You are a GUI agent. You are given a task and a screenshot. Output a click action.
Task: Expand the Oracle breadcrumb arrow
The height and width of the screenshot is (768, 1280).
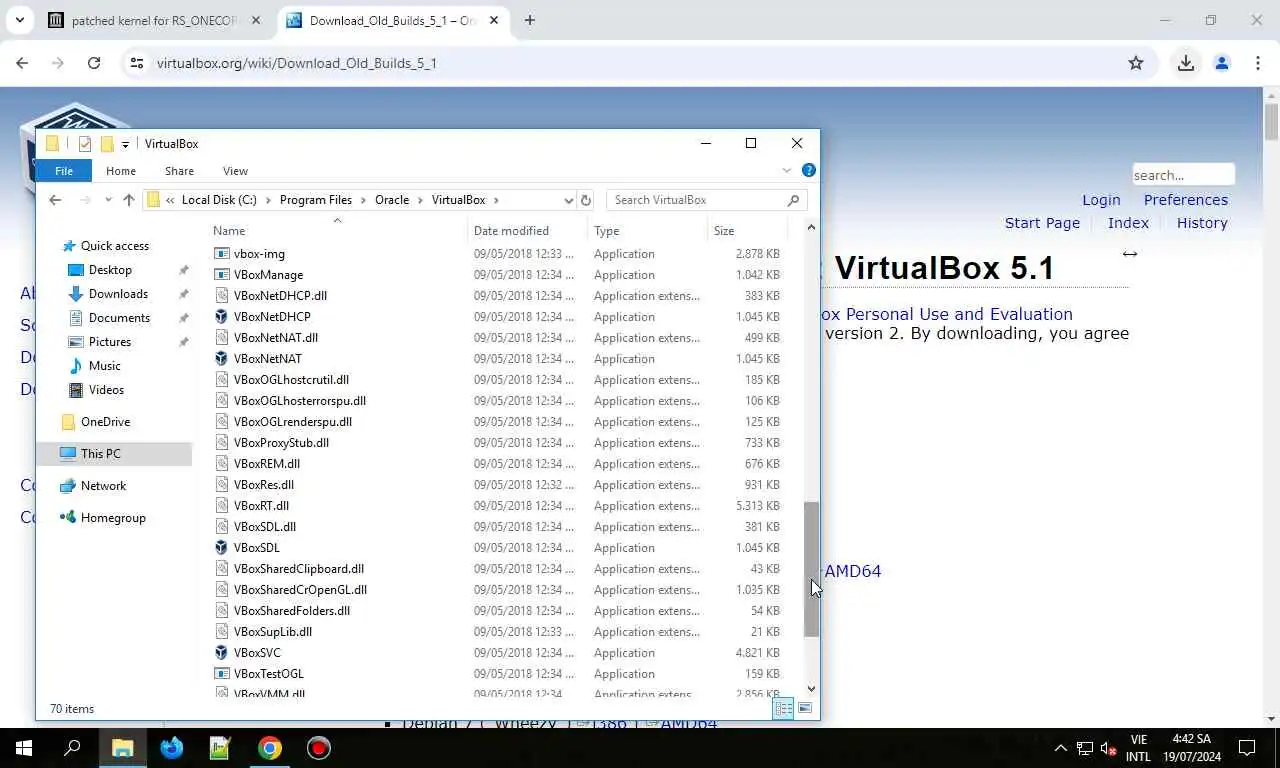(421, 200)
